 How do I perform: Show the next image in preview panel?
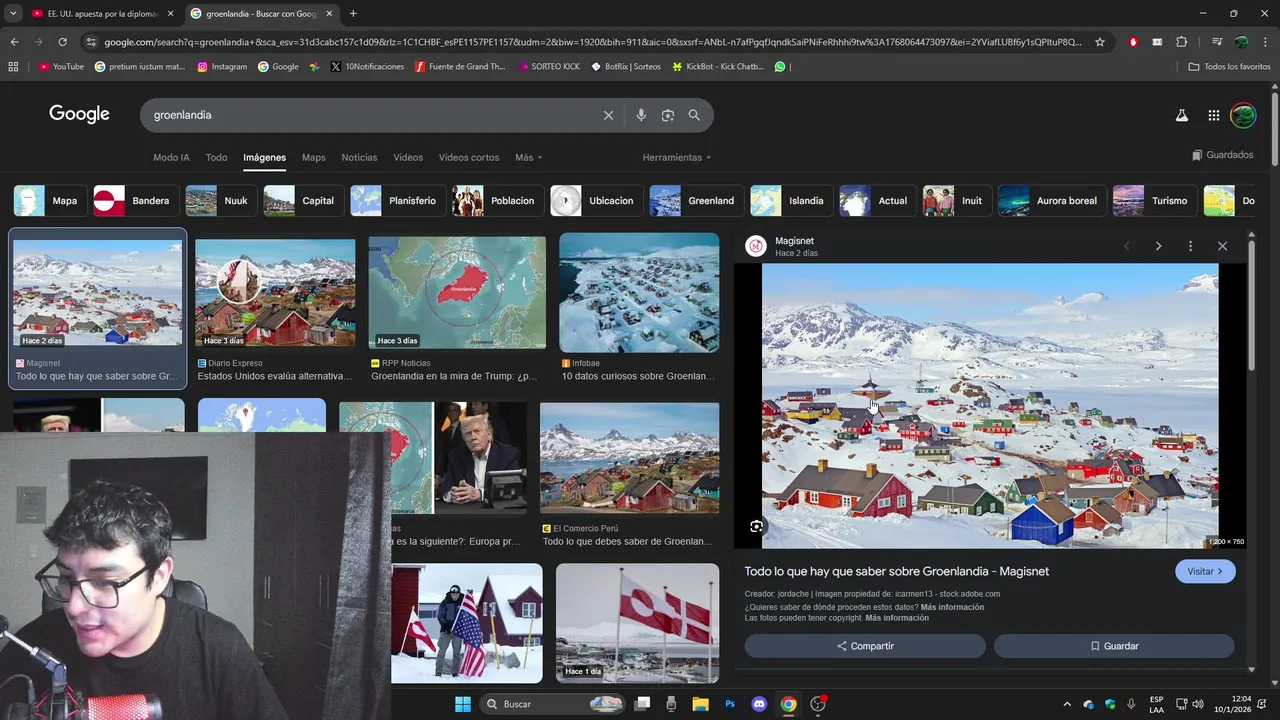click(1158, 246)
